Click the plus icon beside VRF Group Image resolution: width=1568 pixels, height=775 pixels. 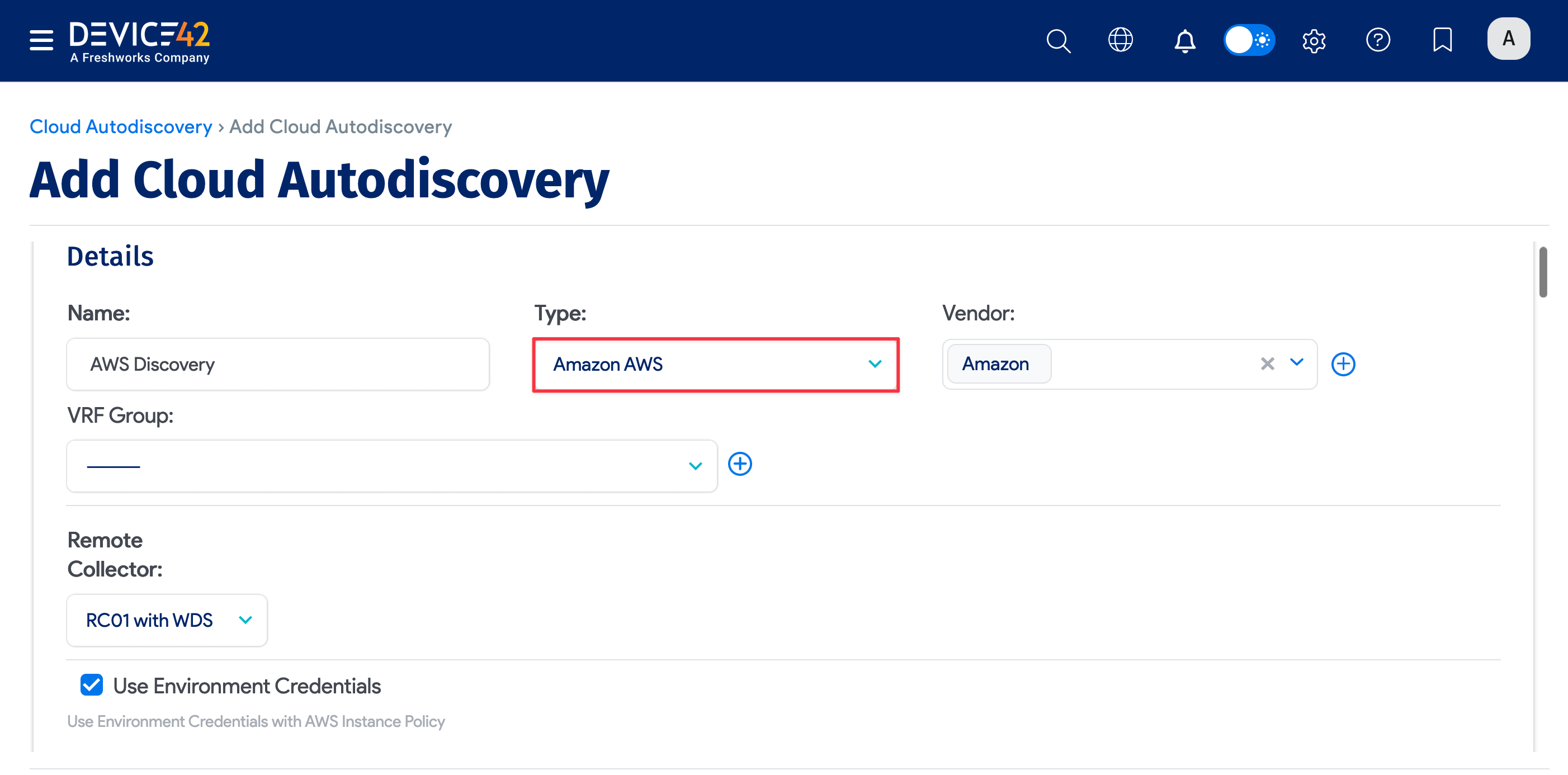[740, 464]
